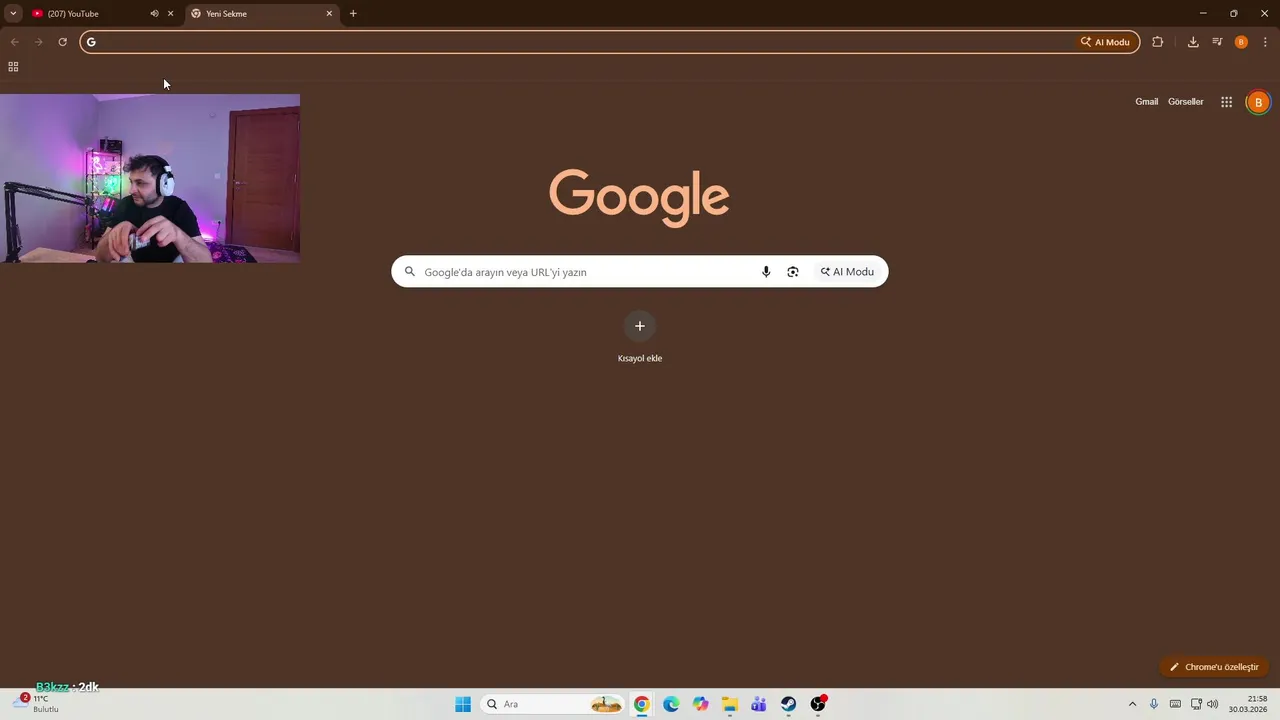Click the tray microphone icon

(1154, 704)
